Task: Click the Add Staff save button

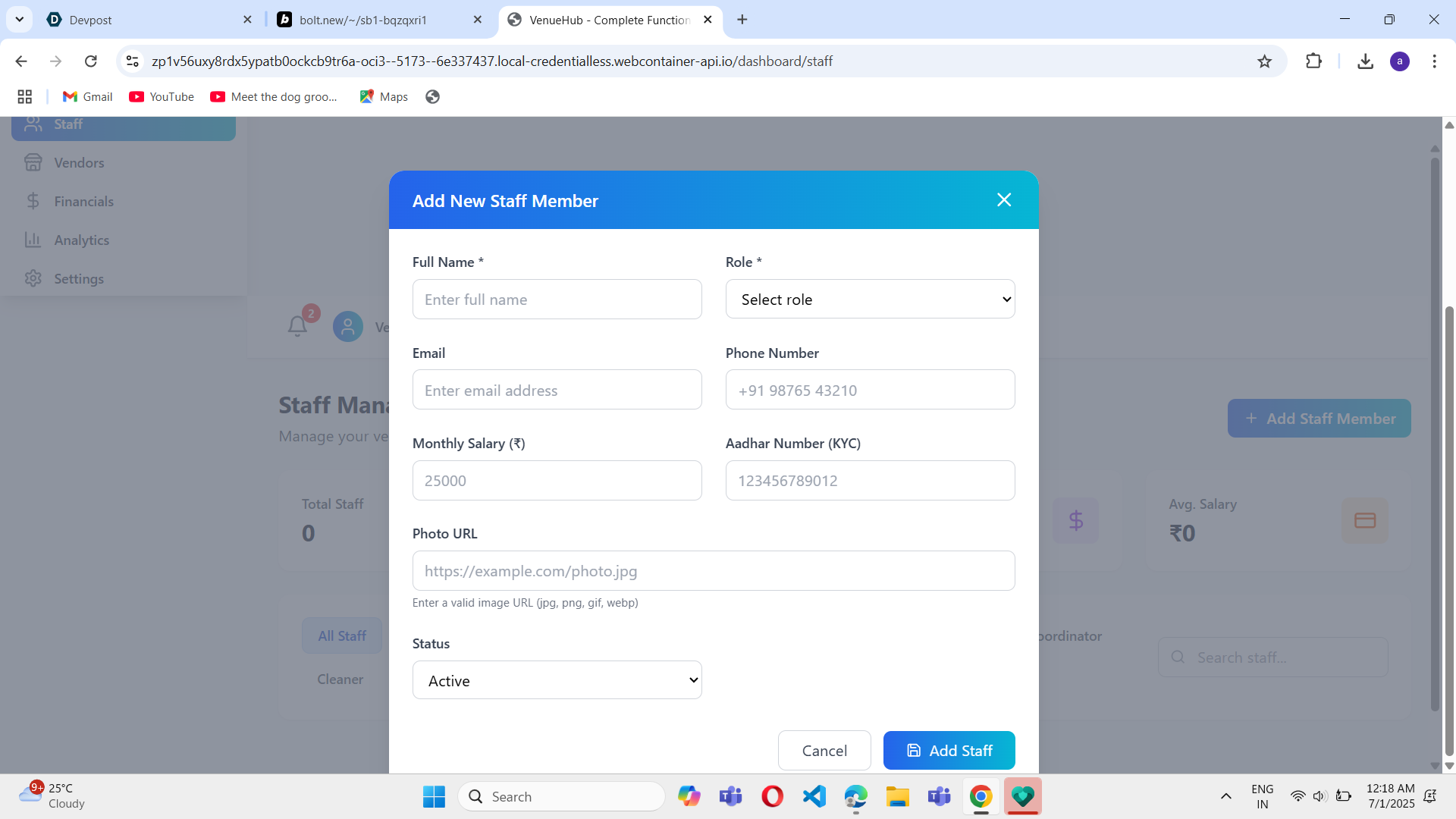Action: 949,750
